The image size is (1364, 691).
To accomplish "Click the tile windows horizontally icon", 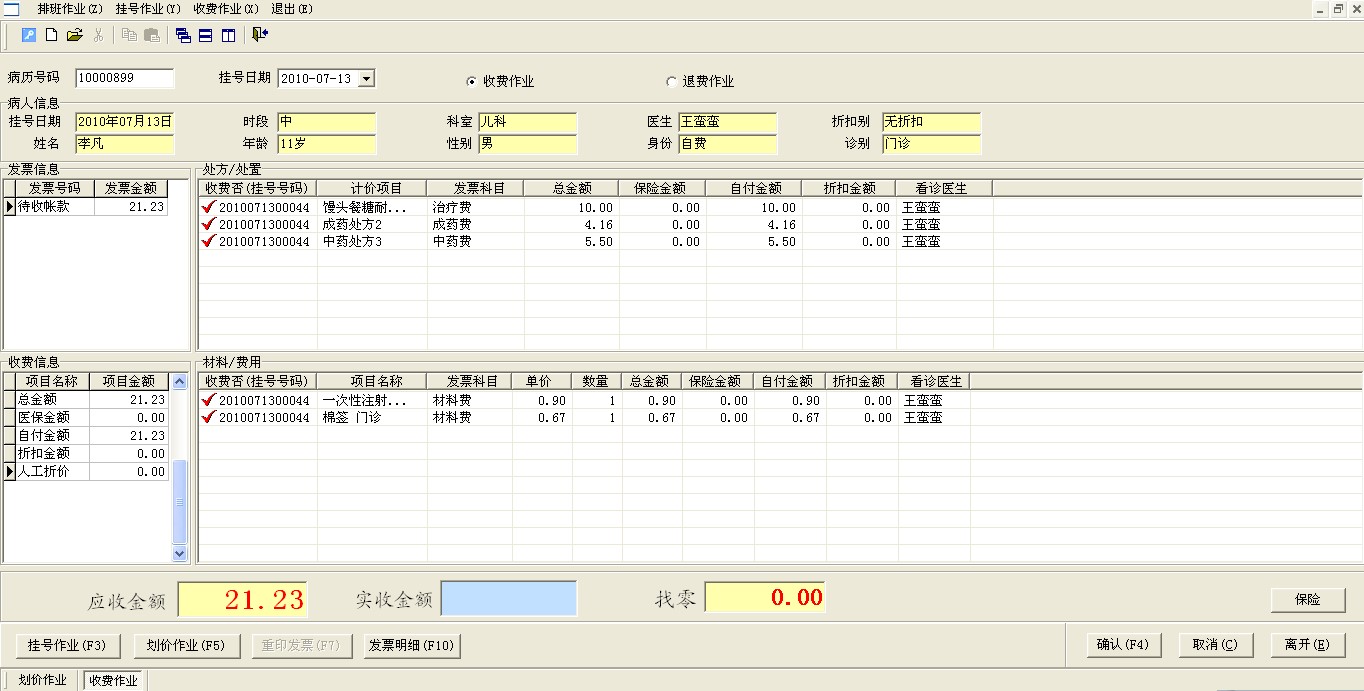I will pyautogui.click(x=205, y=35).
